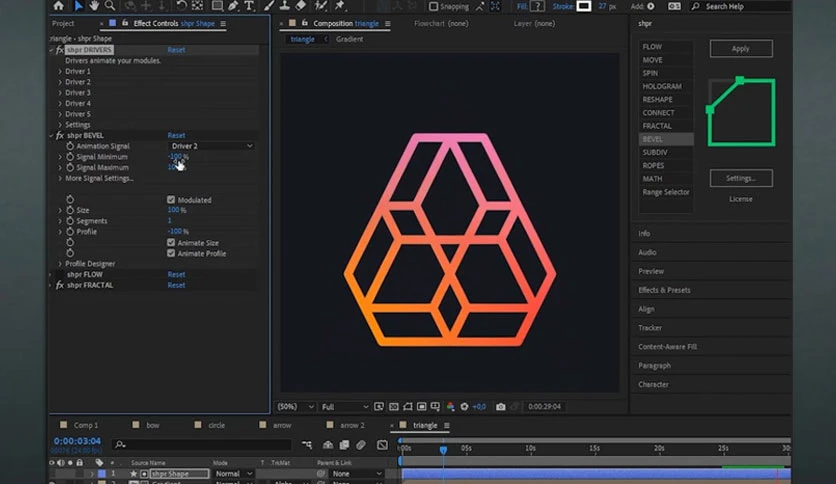Toggle the fx switch for shpr DRIVERS

click(60, 50)
